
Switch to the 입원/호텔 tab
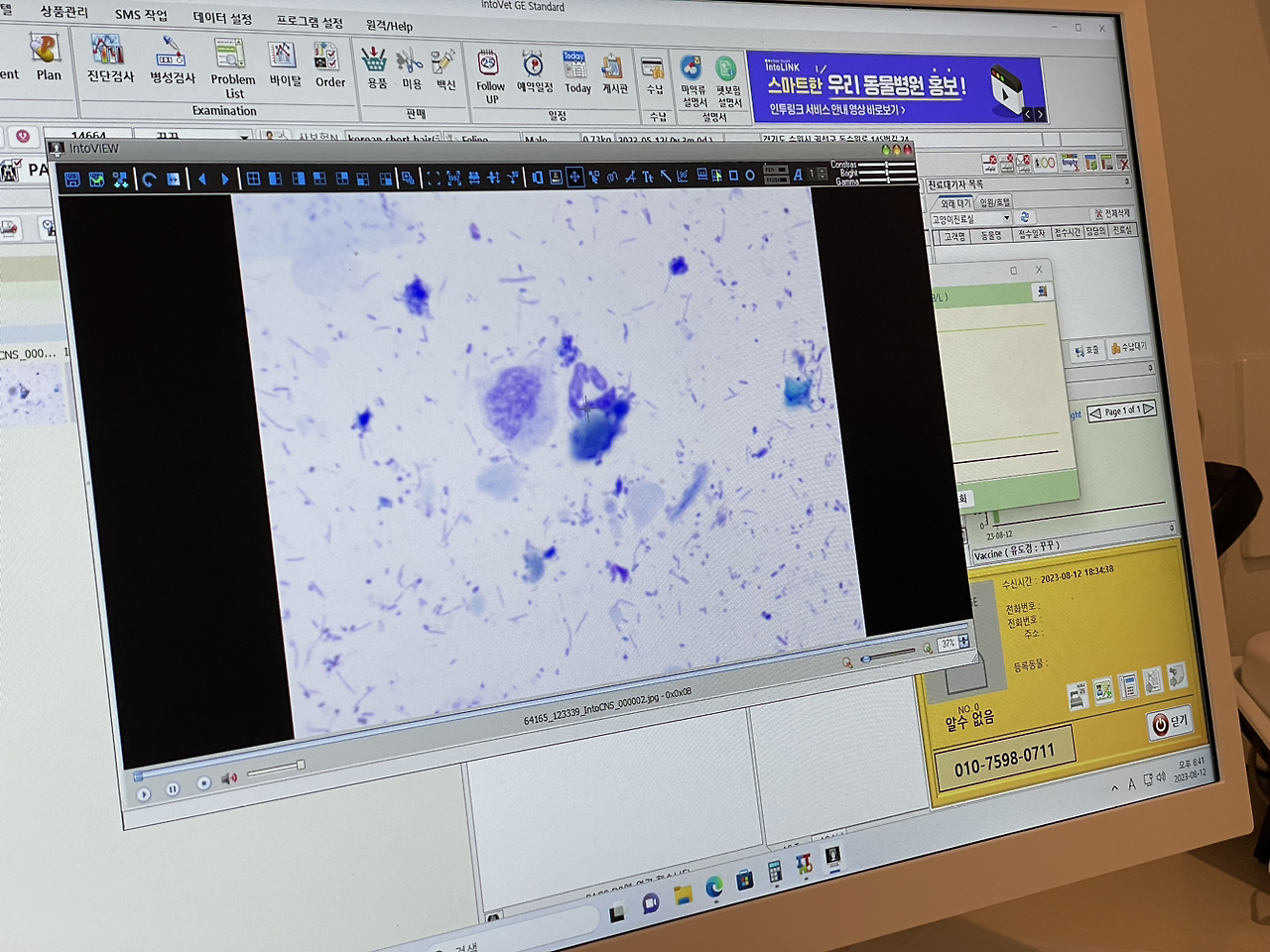[994, 202]
